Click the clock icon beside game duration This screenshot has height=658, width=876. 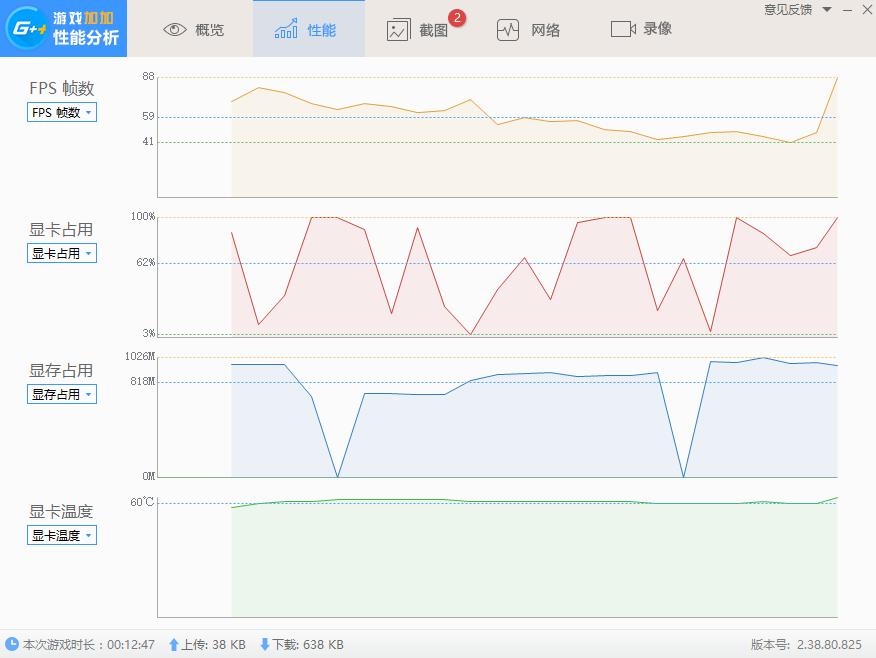[12, 645]
